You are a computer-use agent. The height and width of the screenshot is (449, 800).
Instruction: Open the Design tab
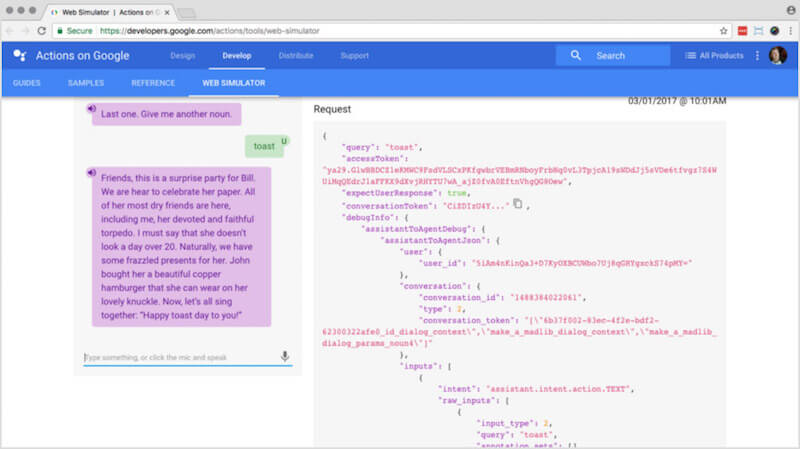pyautogui.click(x=183, y=55)
